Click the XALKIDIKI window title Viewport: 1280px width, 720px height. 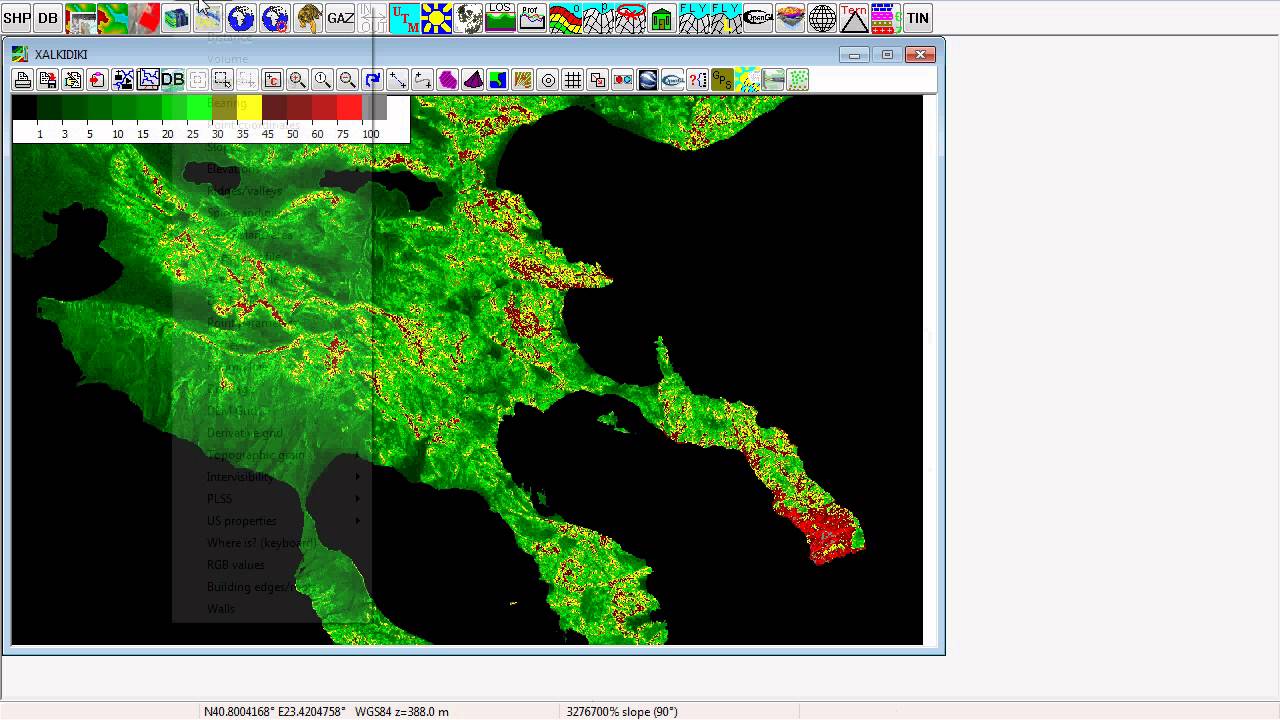pos(61,54)
